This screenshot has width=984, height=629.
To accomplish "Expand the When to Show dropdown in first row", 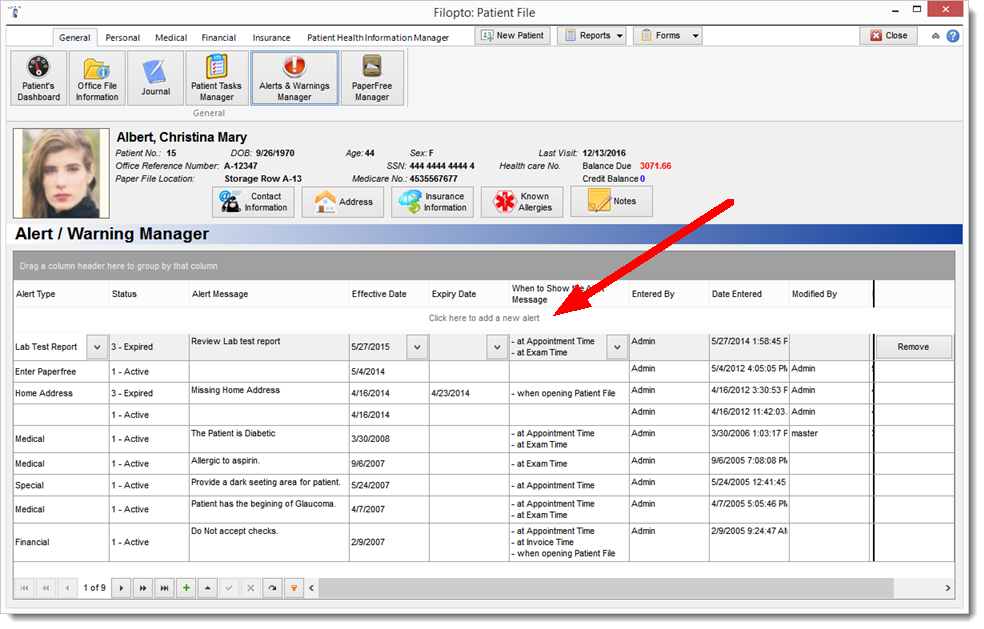I will coord(617,347).
